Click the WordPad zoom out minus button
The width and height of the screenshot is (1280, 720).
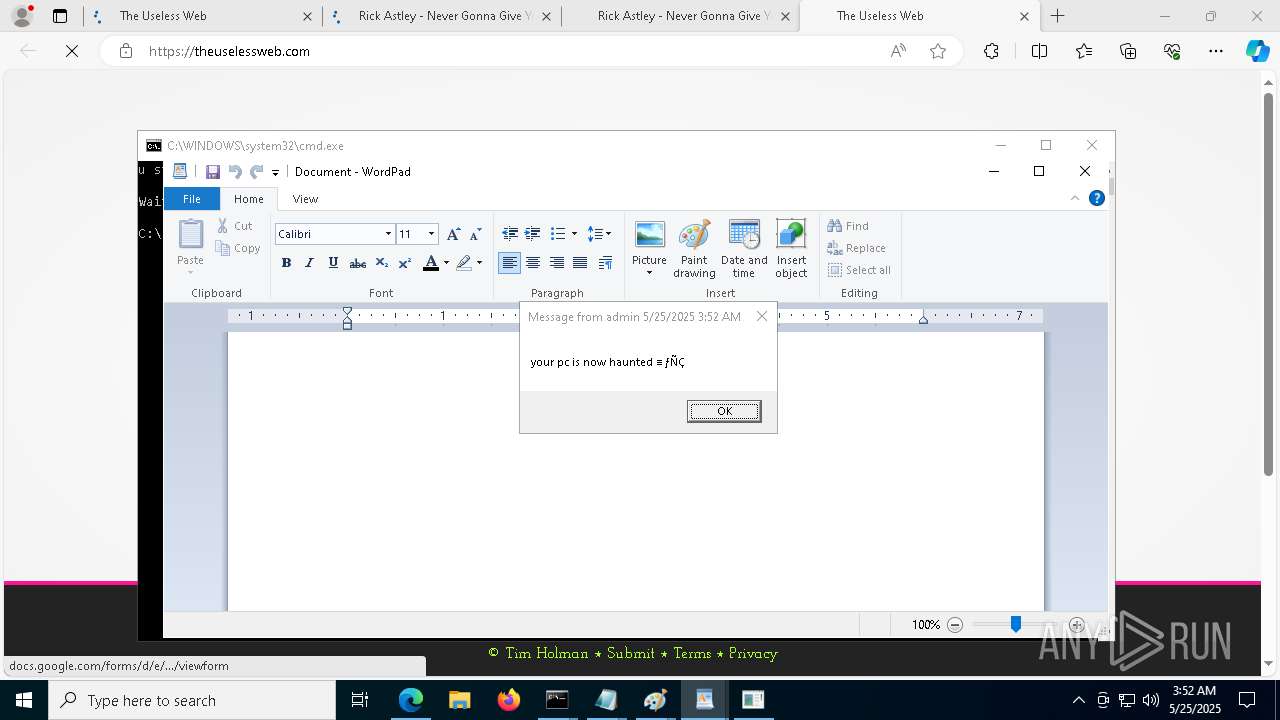[x=955, y=625]
